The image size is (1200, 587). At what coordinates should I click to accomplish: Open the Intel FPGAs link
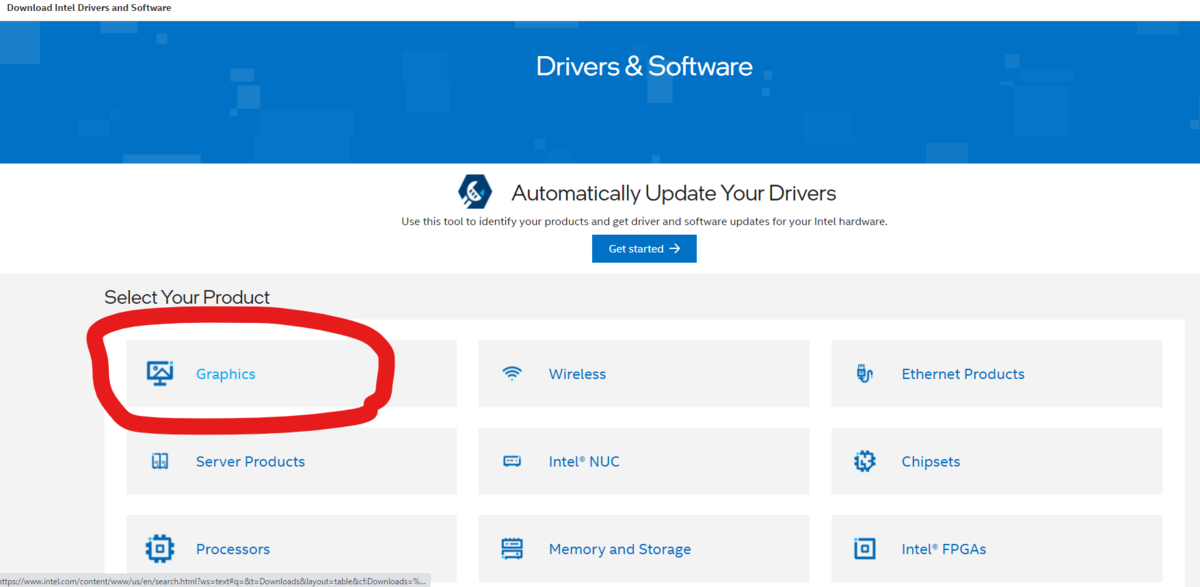[944, 549]
